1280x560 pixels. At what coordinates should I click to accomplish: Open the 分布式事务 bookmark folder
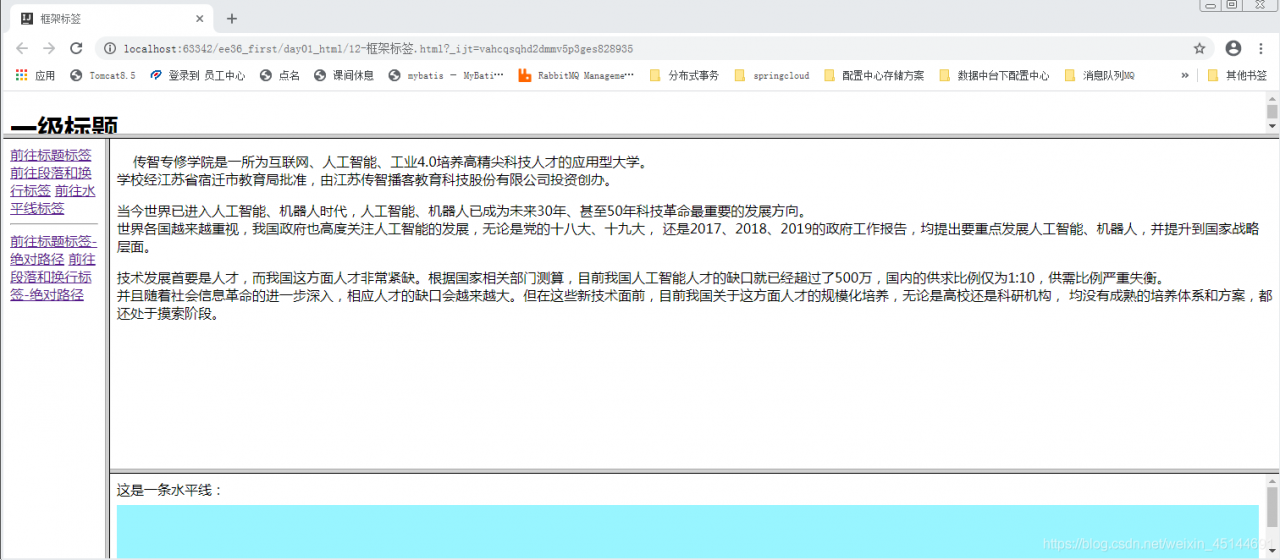[x=685, y=75]
